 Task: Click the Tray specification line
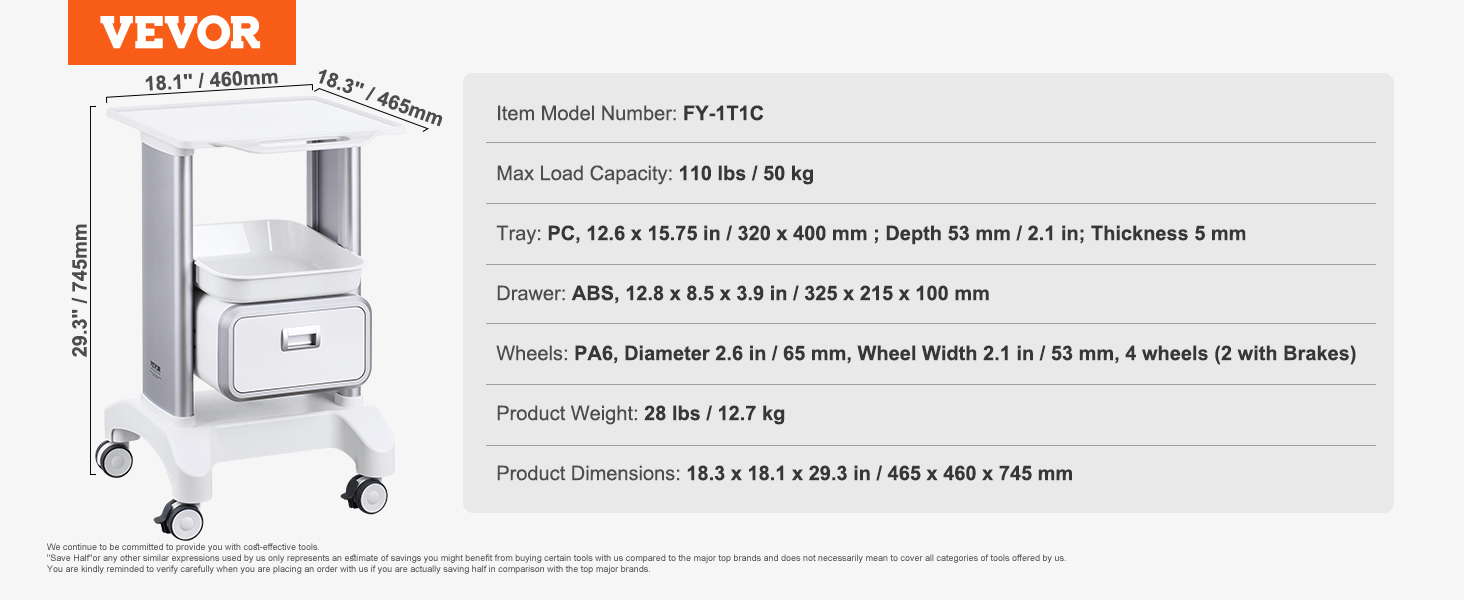click(871, 234)
